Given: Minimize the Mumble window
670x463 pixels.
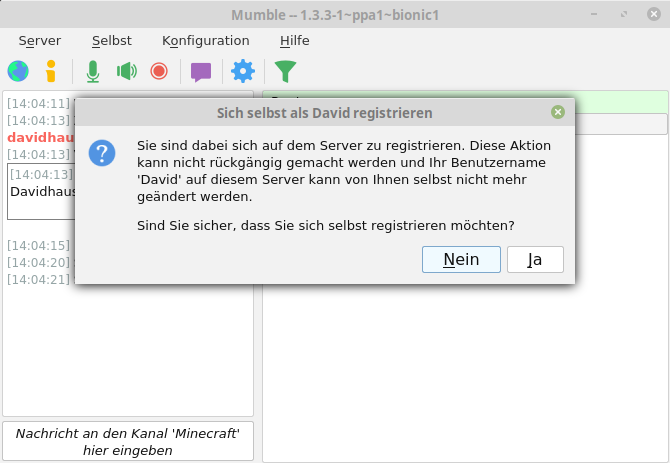Looking at the screenshot, I should click(594, 15).
